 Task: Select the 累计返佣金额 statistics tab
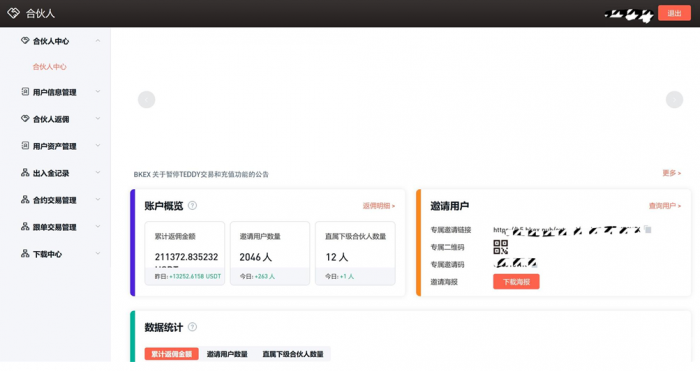point(171,354)
